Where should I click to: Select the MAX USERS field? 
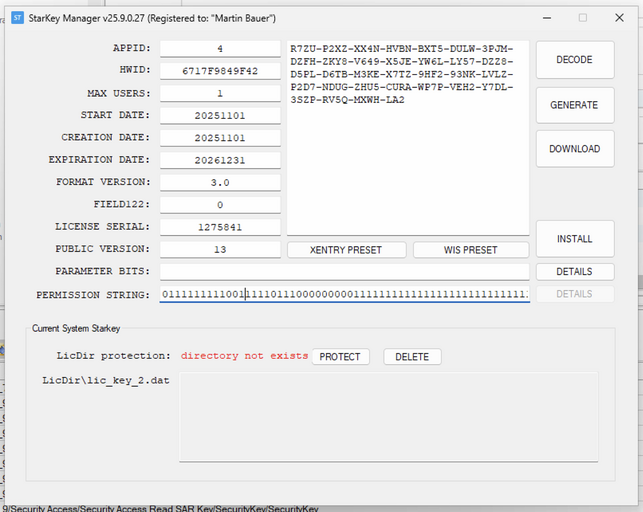[220, 93]
